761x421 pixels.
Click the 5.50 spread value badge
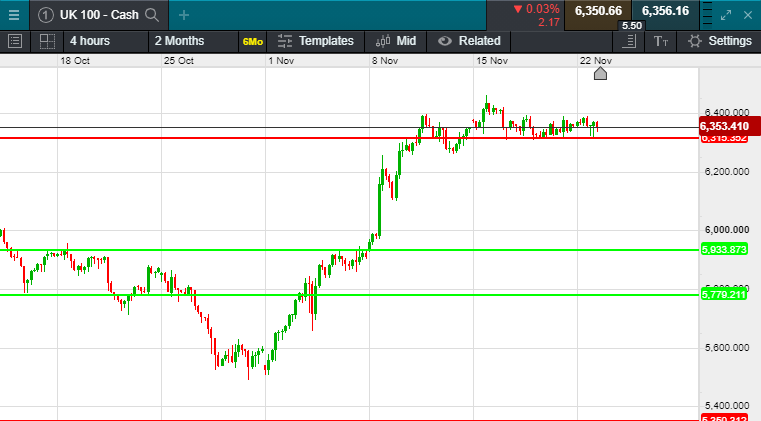pos(631,26)
